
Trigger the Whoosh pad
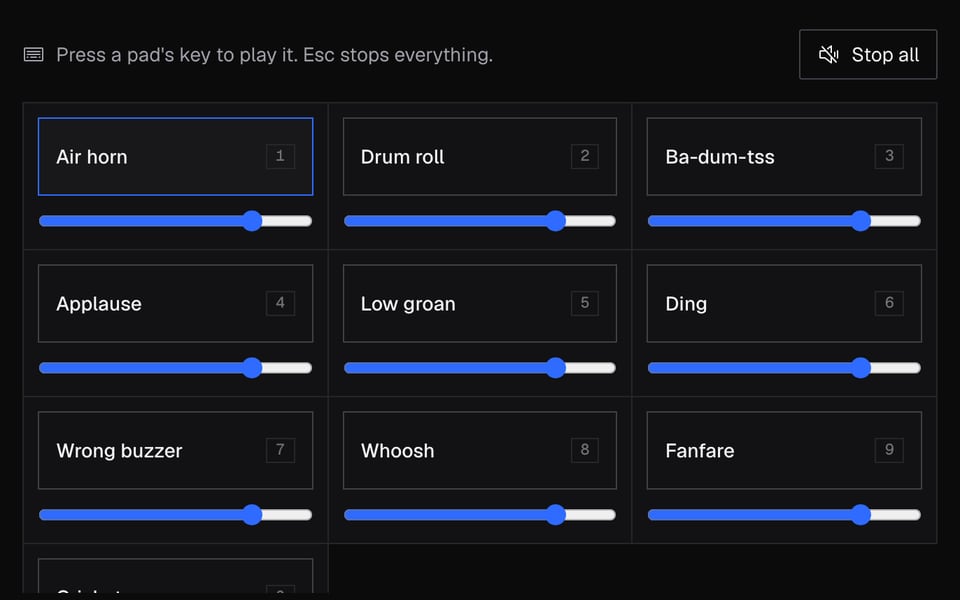tap(479, 451)
